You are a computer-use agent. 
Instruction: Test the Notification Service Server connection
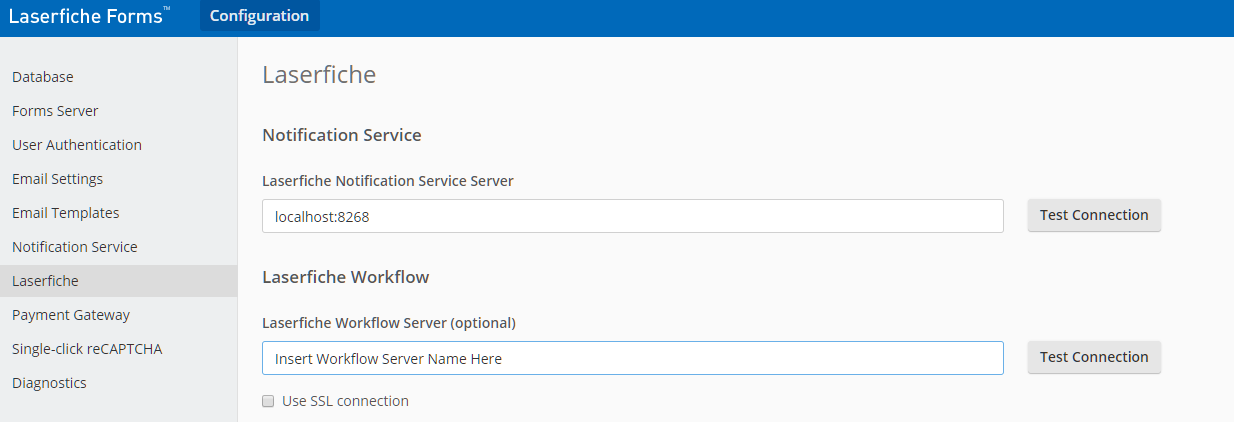pos(1094,215)
